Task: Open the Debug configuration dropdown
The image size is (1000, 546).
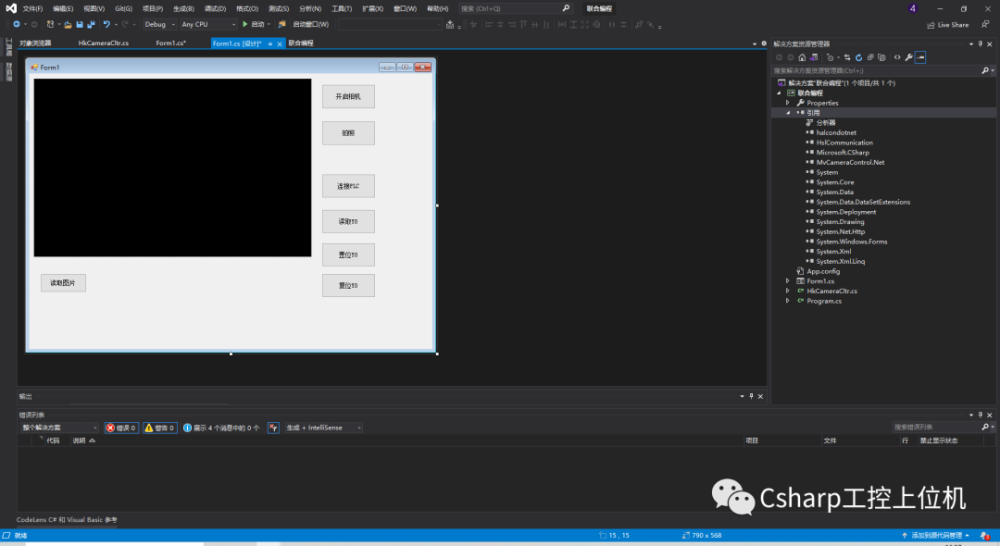Action: [x=158, y=24]
